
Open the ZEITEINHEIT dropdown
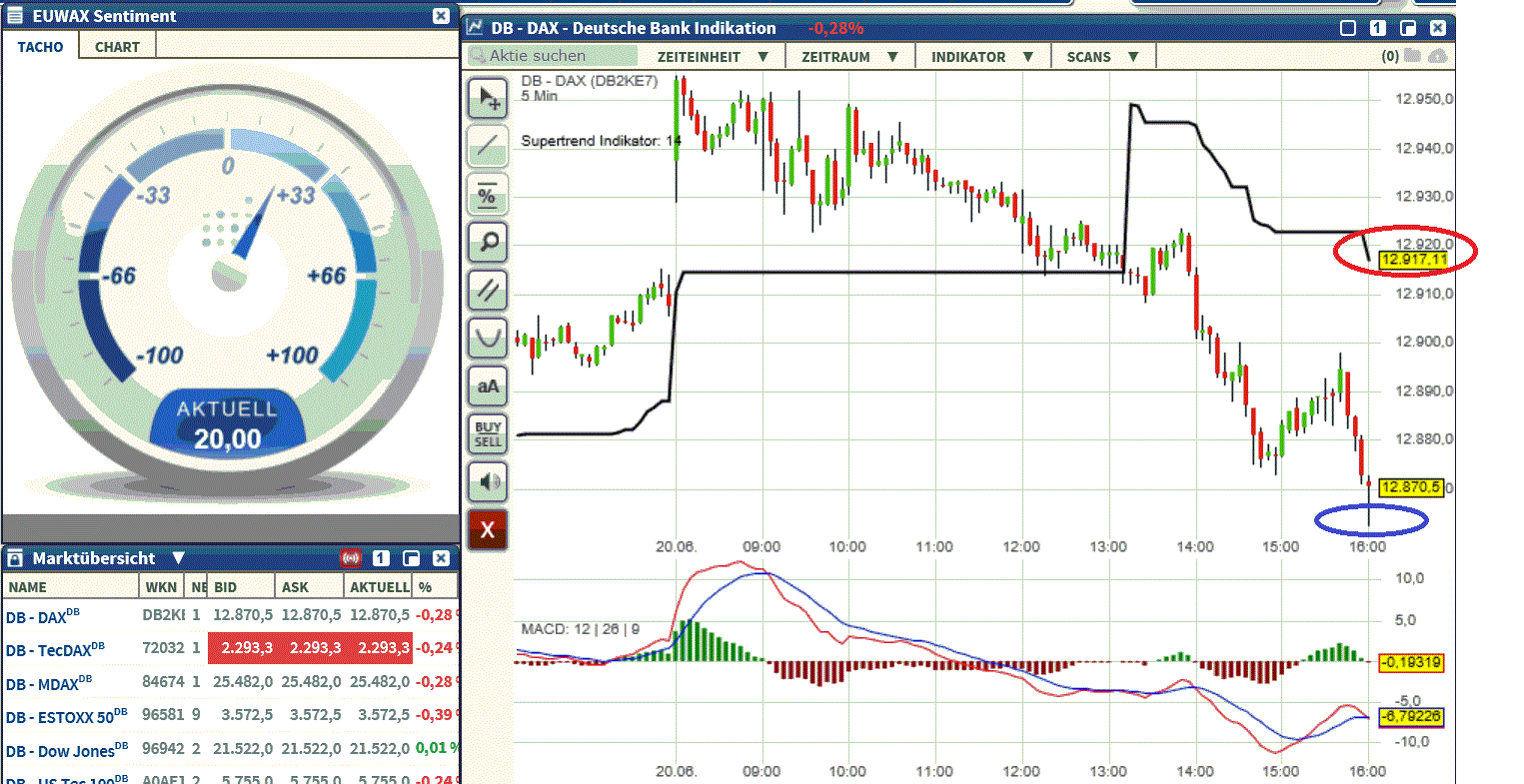713,57
